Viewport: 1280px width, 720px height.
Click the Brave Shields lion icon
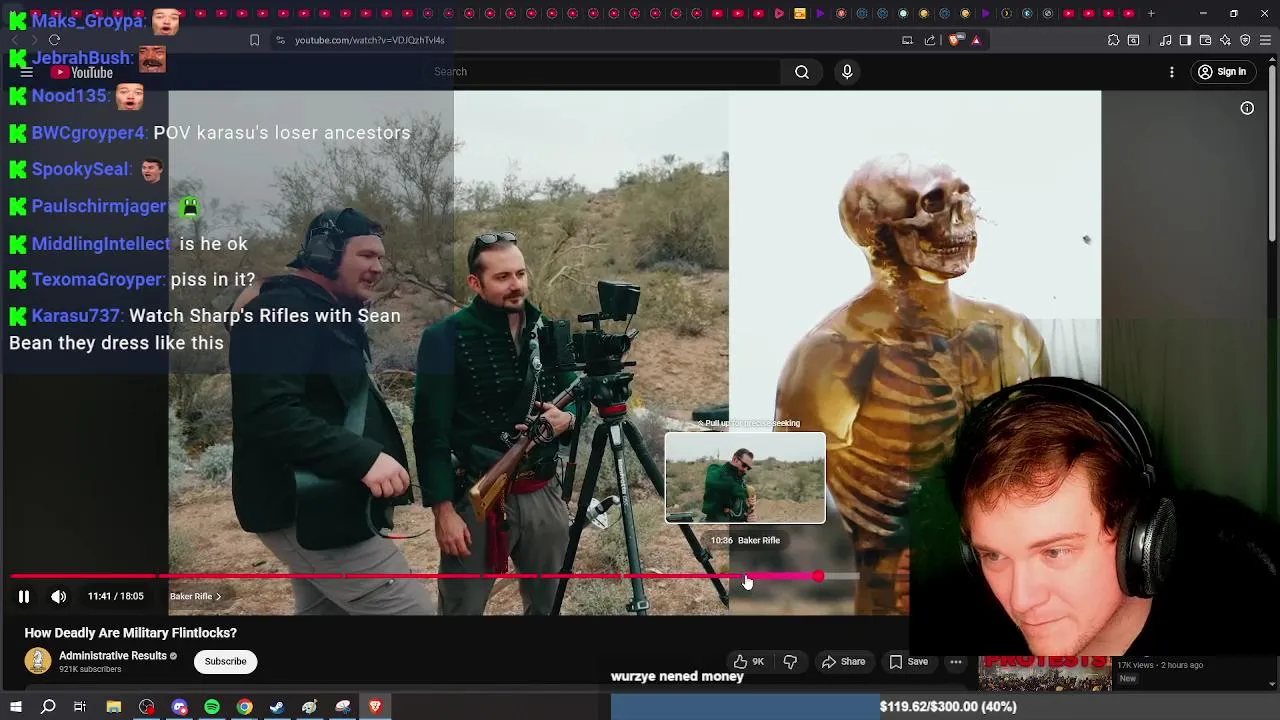[x=954, y=40]
